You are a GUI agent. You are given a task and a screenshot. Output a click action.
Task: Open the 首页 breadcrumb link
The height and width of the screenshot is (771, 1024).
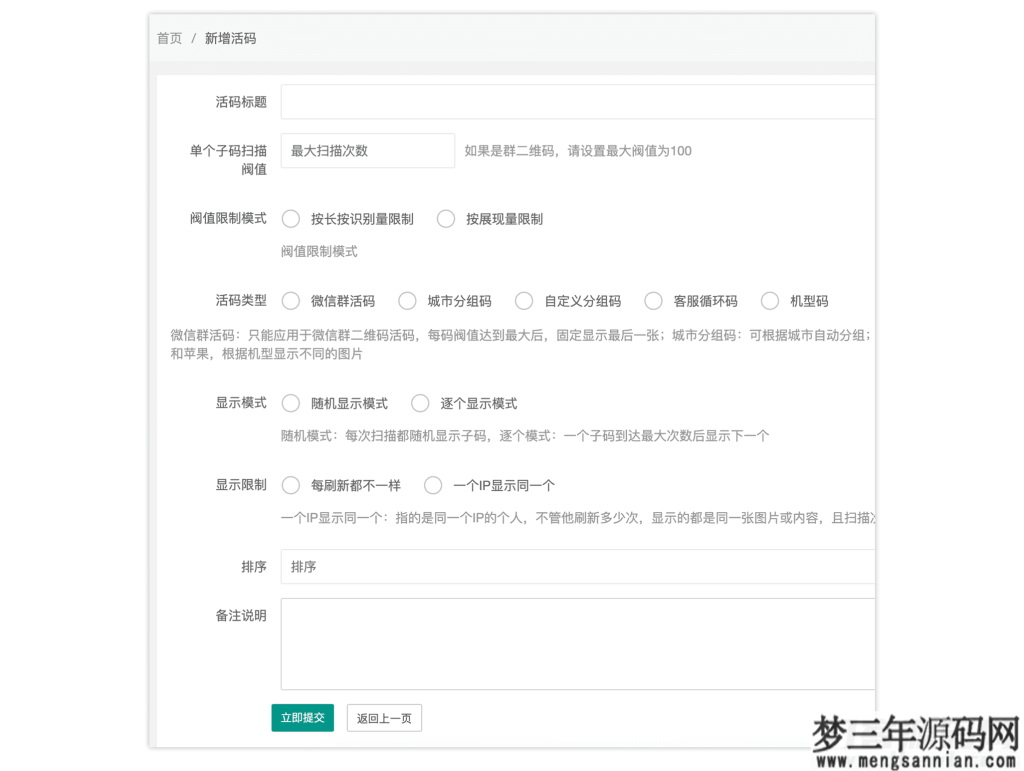click(x=168, y=39)
